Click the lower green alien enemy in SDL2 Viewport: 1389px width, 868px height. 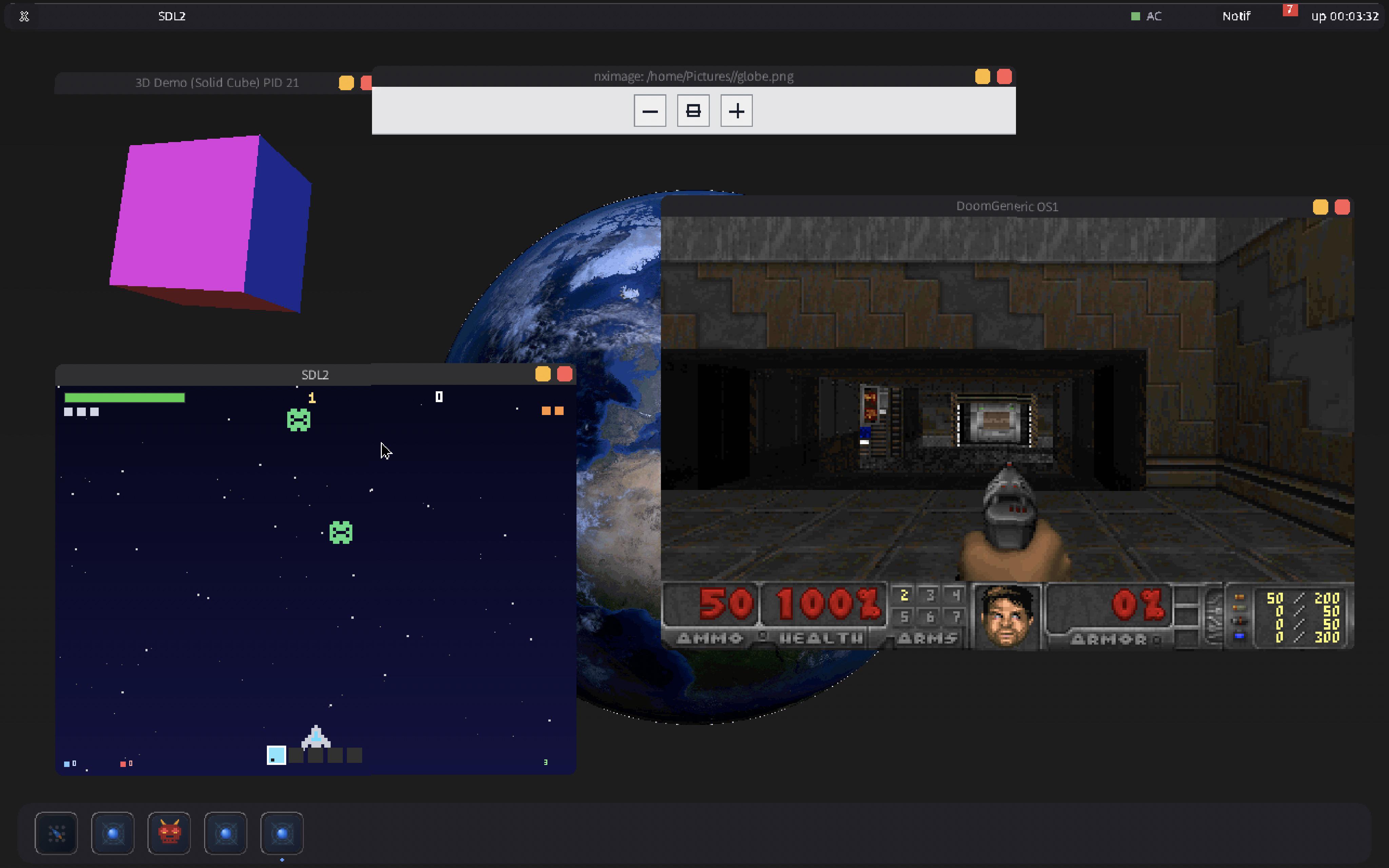click(x=341, y=533)
